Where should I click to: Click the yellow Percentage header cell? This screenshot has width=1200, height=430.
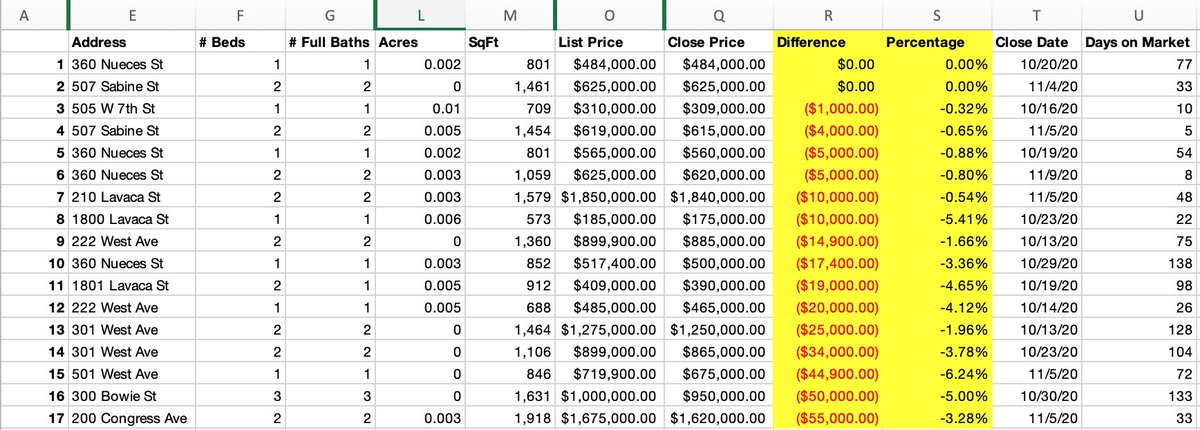click(936, 42)
